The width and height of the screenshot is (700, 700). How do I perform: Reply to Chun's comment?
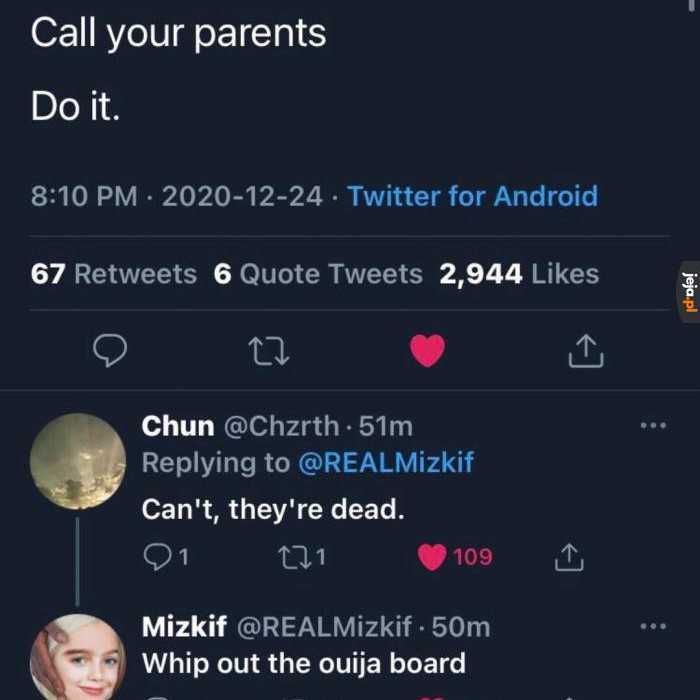click(x=159, y=557)
